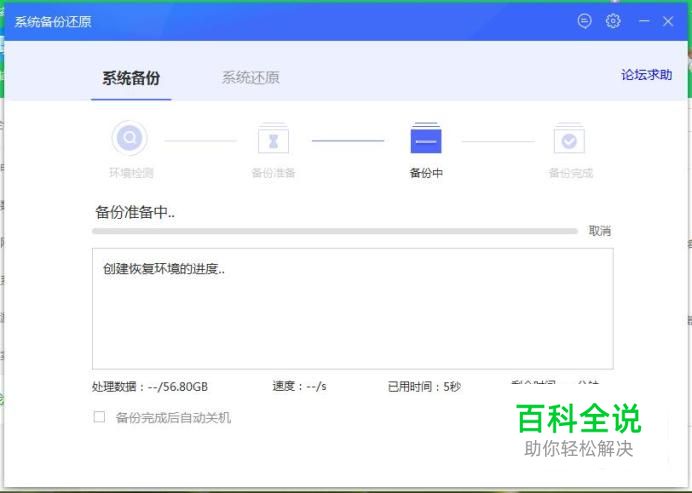
Task: Click the 备份准备 hourglass step icon
Action: (273, 138)
